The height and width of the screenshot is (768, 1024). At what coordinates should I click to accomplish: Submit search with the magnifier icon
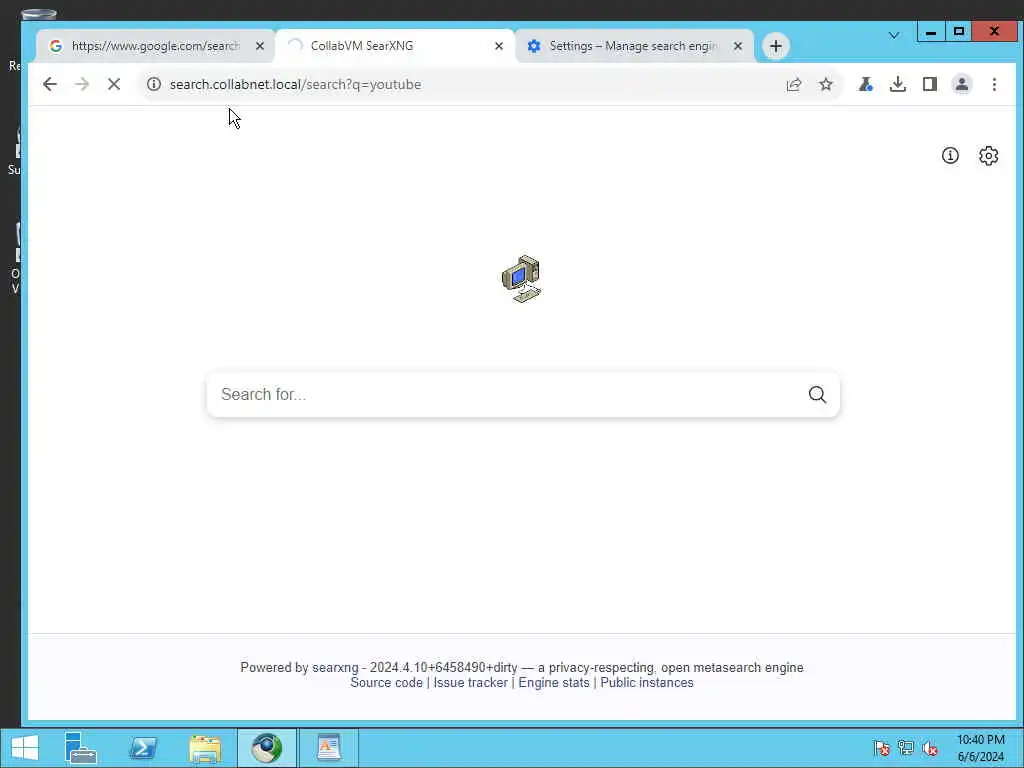817,394
